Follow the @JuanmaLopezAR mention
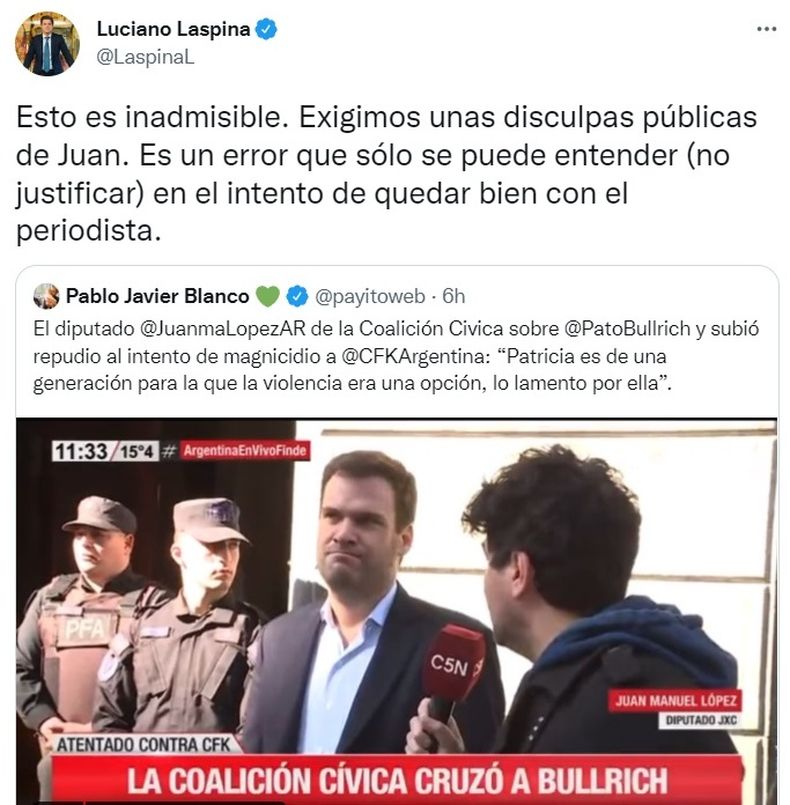The height and width of the screenshot is (805, 790). point(223,329)
